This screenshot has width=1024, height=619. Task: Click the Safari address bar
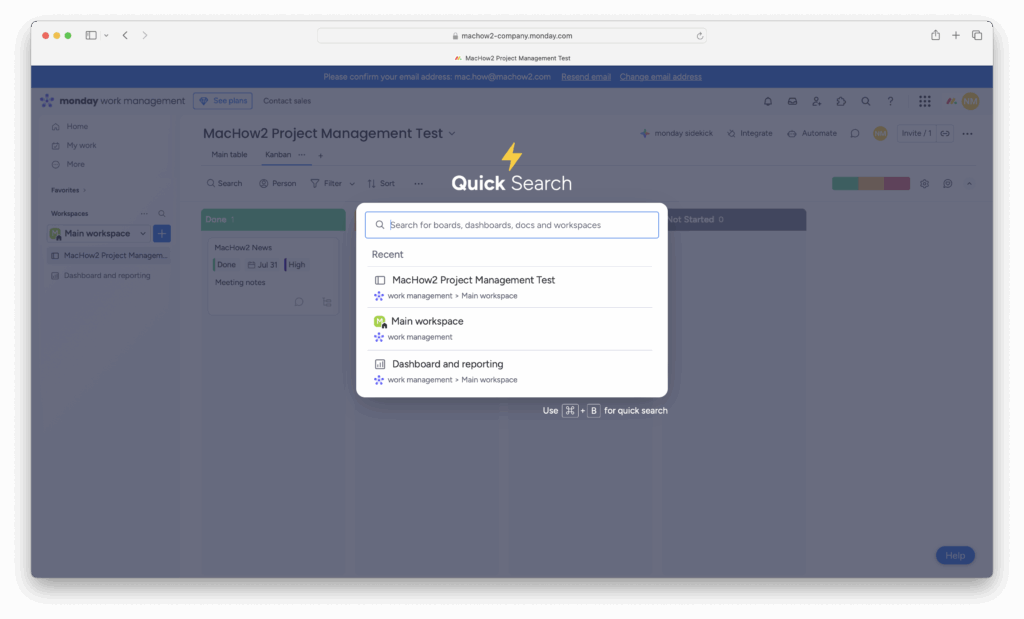tap(511, 36)
